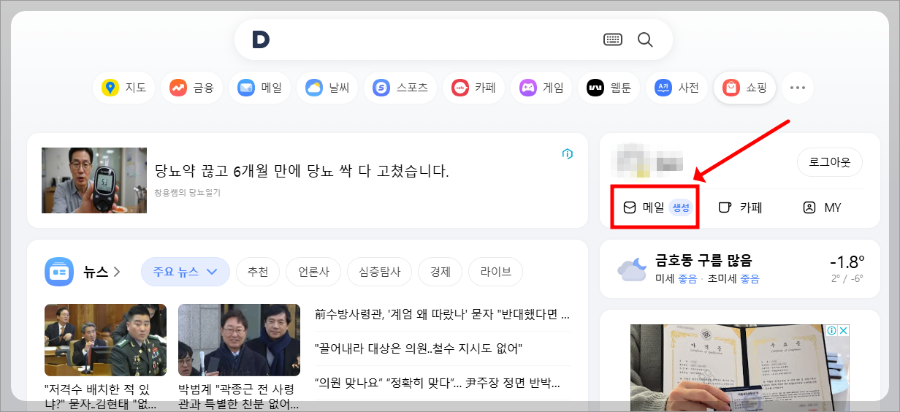Open the diabetes ad thumbnail image
Image resolution: width=900 pixels, height=412 pixels.
94,180
